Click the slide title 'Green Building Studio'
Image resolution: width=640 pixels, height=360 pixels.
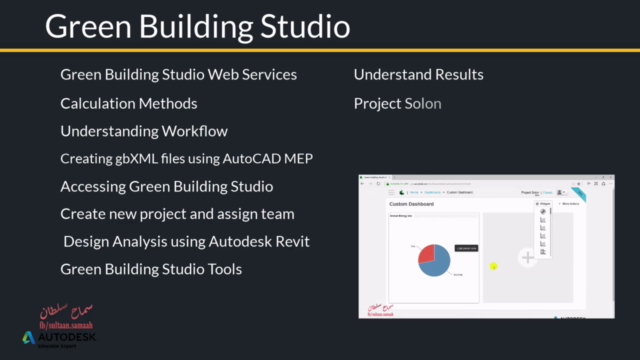tap(198, 26)
